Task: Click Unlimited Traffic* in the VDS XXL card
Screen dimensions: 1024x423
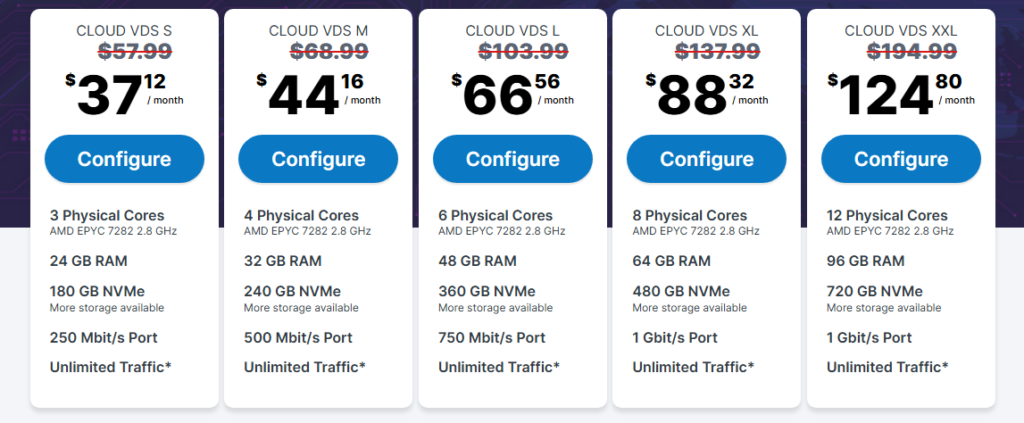Action: pos(886,367)
